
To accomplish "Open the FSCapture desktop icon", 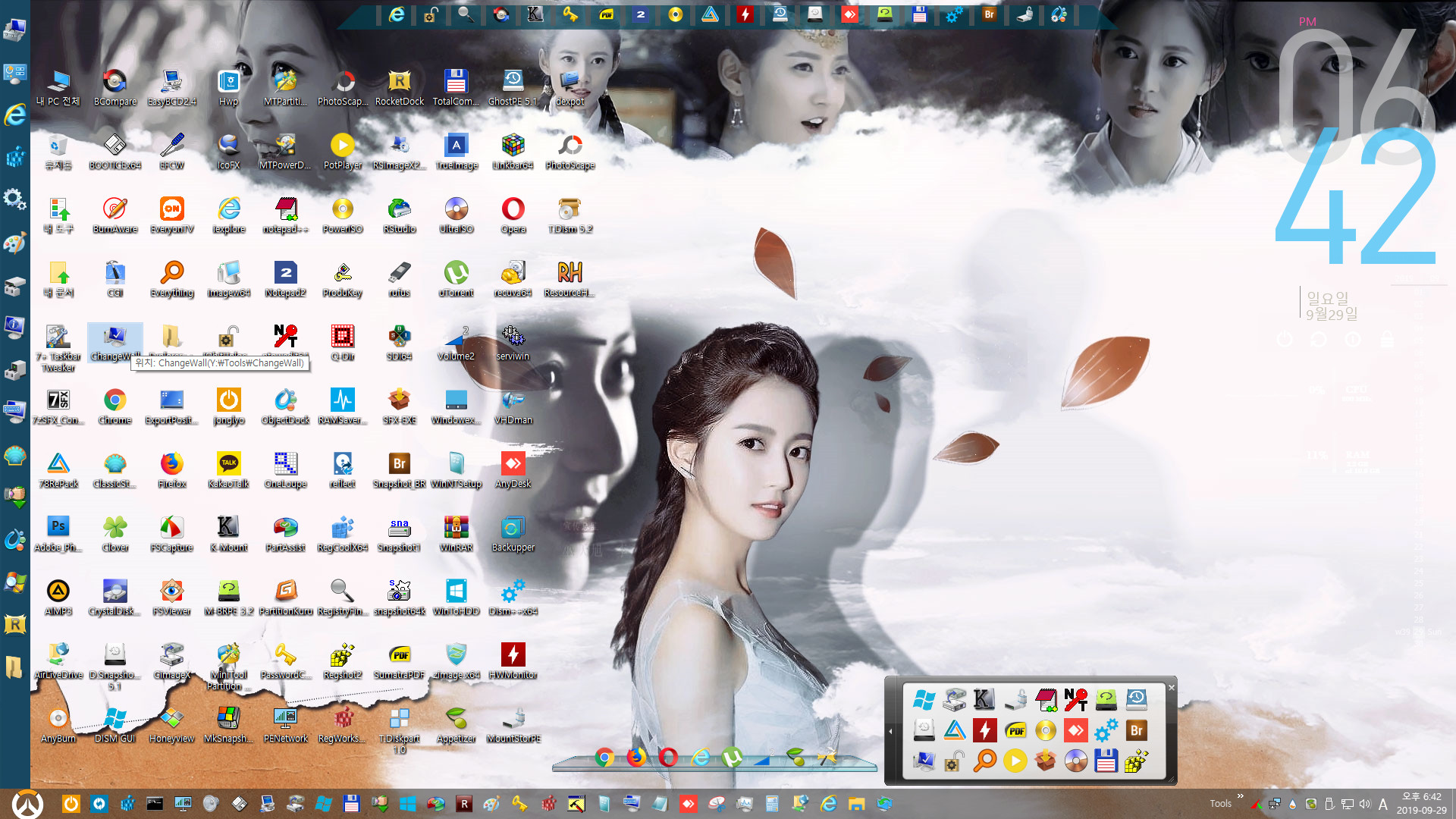I will point(171,533).
